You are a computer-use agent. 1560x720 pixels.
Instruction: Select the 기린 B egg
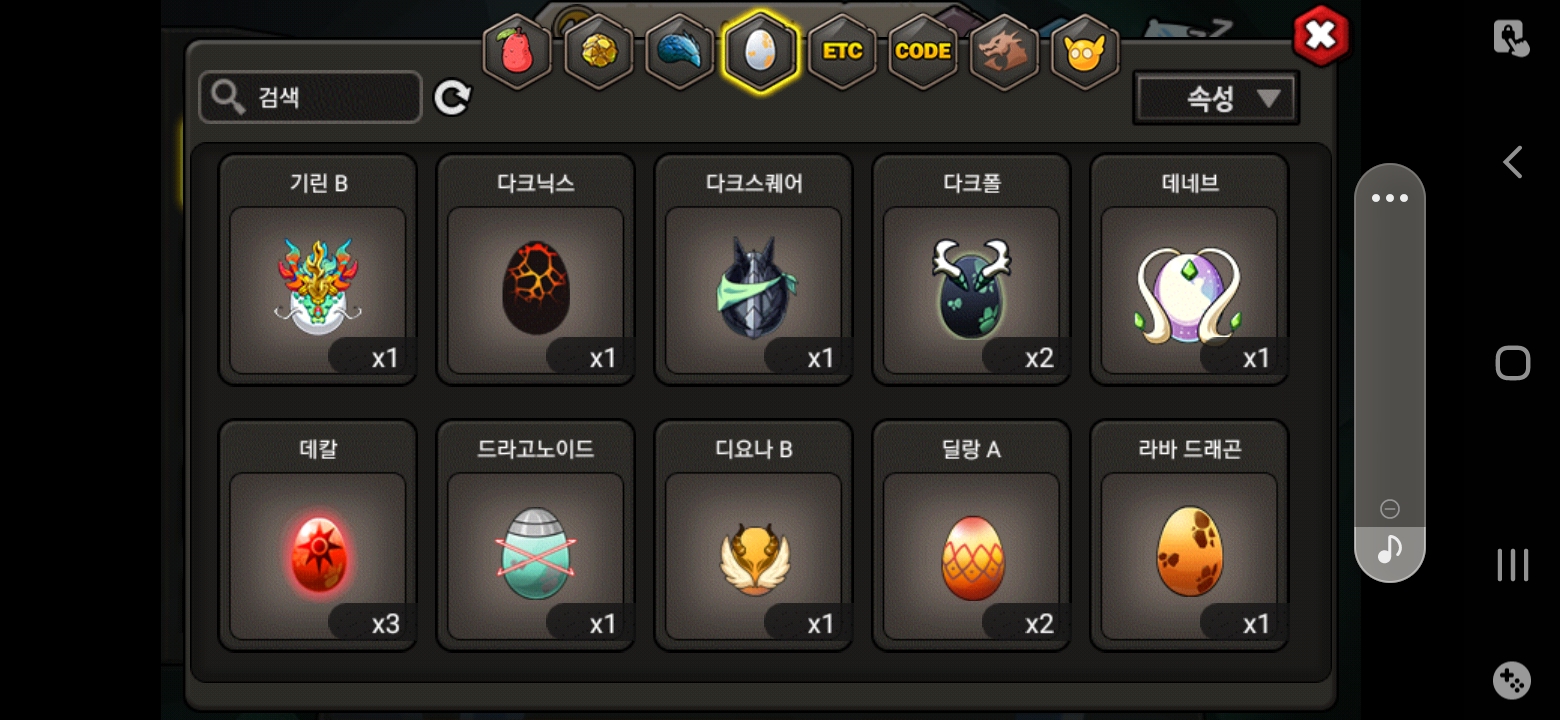pos(318,269)
